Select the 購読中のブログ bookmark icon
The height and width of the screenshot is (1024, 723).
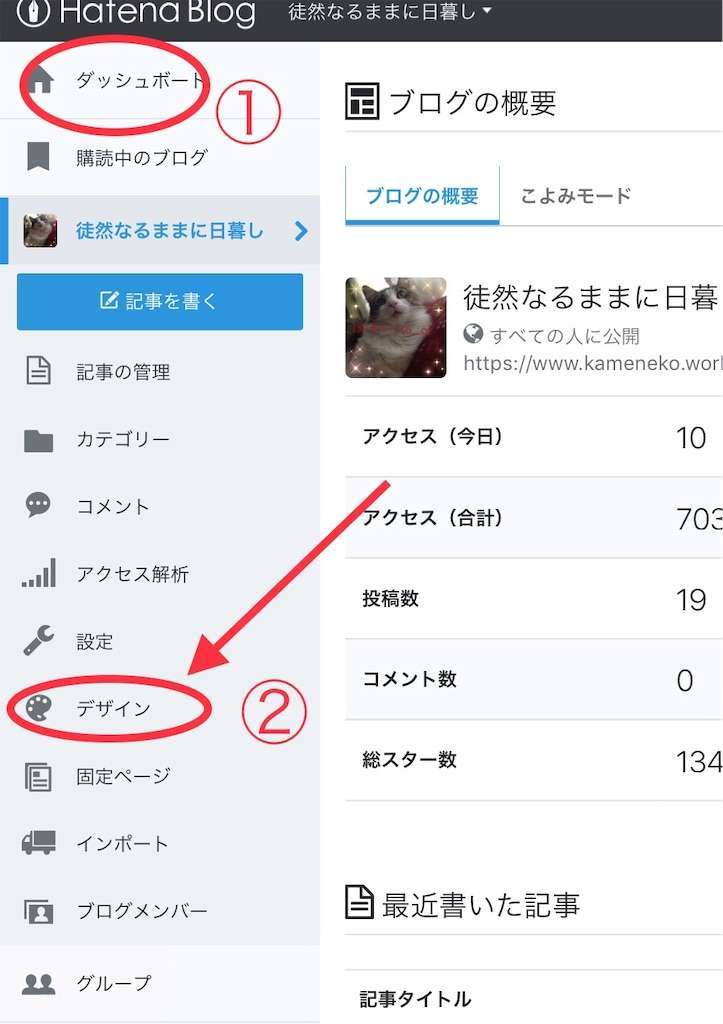click(x=38, y=155)
